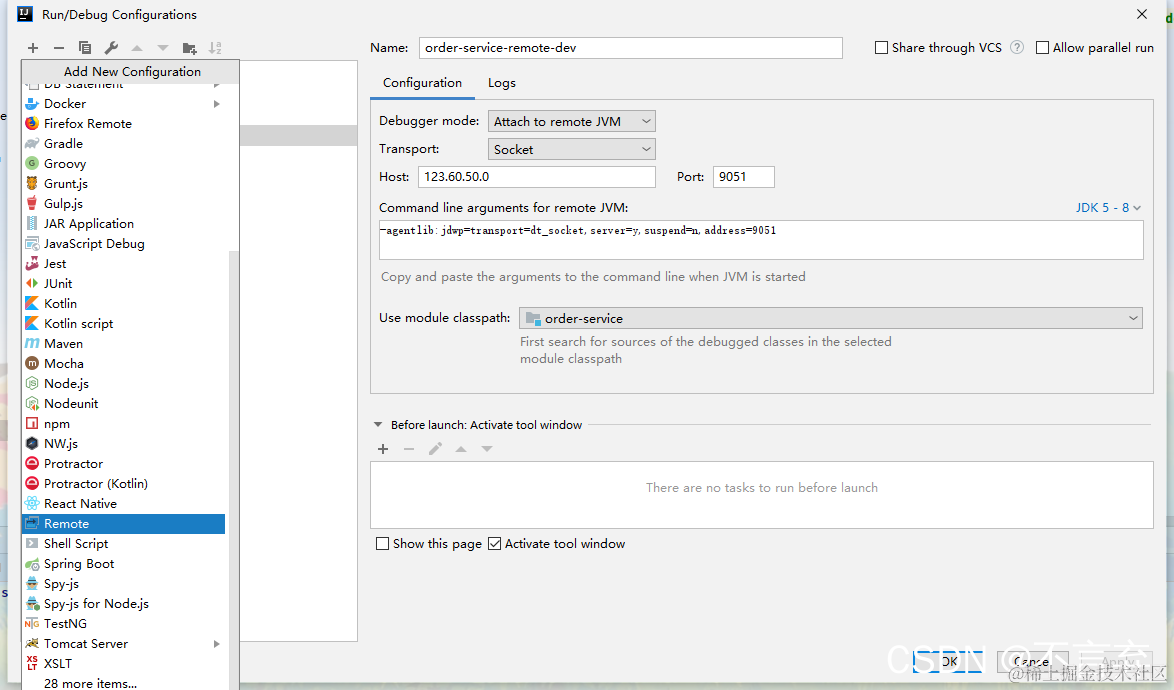
Task: Select Spring Boot configuration type
Action: pyautogui.click(x=124, y=564)
